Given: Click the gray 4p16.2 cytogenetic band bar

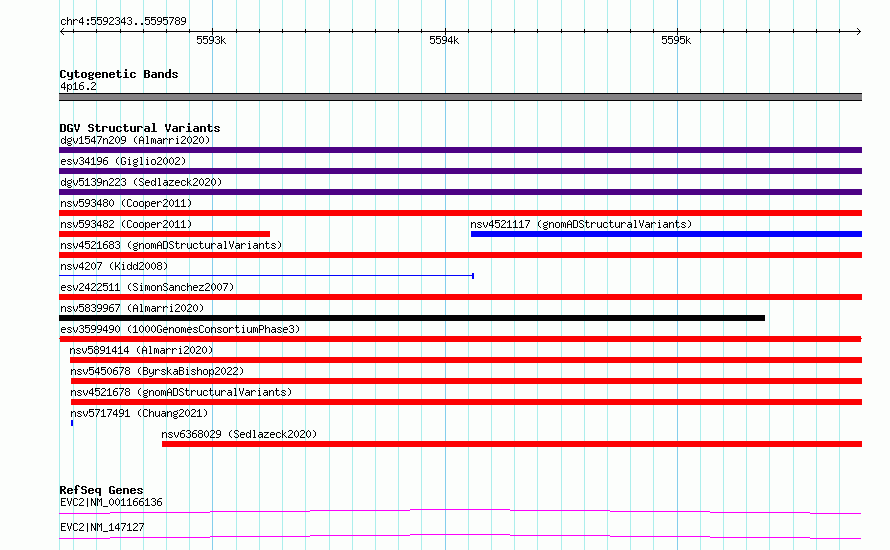Looking at the screenshot, I should tap(460, 97).
